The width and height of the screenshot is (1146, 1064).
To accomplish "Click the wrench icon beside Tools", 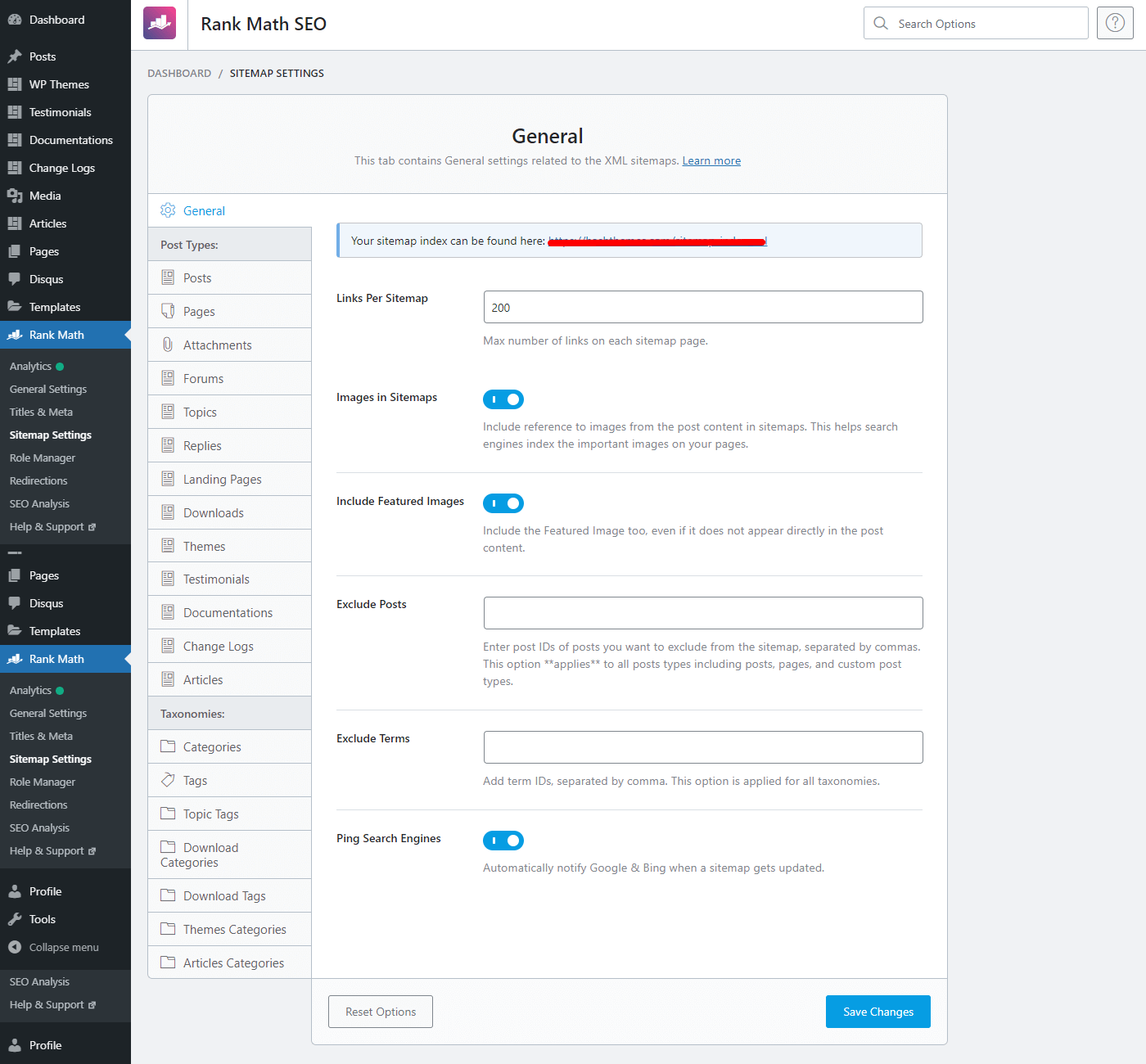I will click(x=15, y=919).
